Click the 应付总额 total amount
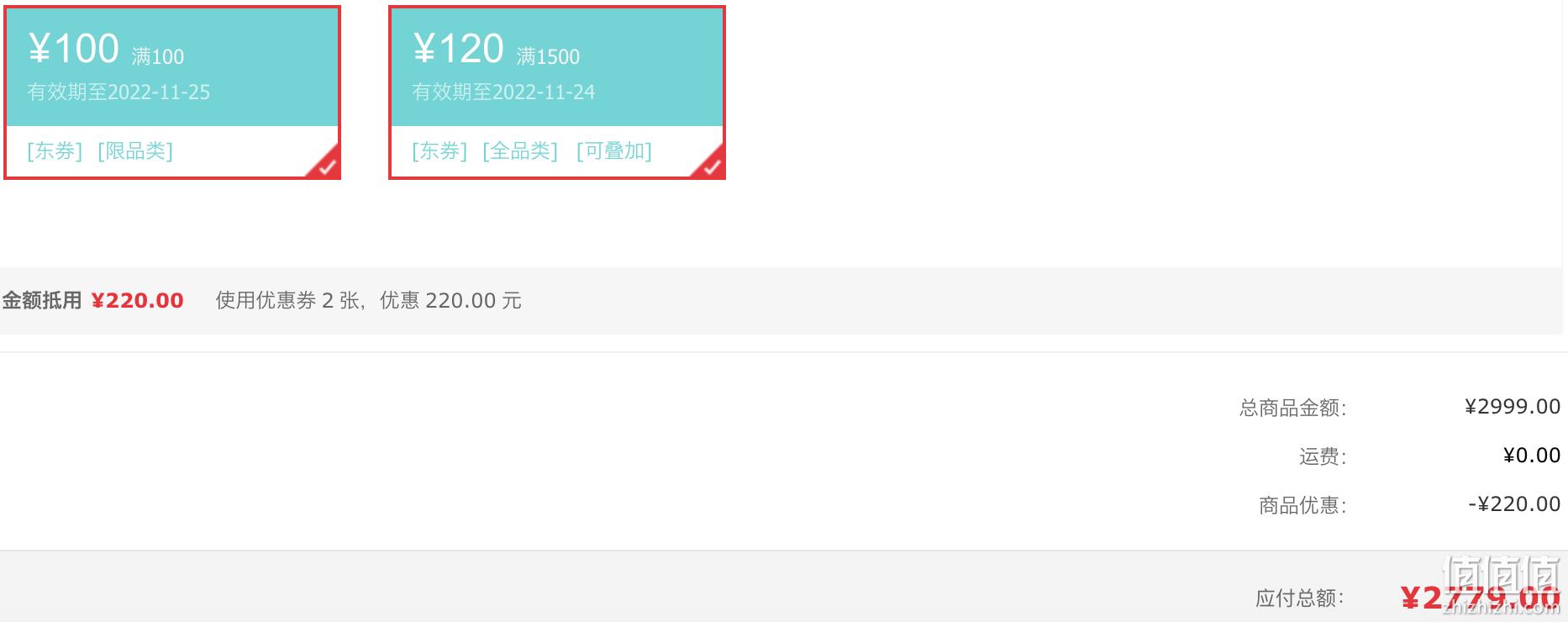The height and width of the screenshot is (622, 1568). tap(1481, 598)
